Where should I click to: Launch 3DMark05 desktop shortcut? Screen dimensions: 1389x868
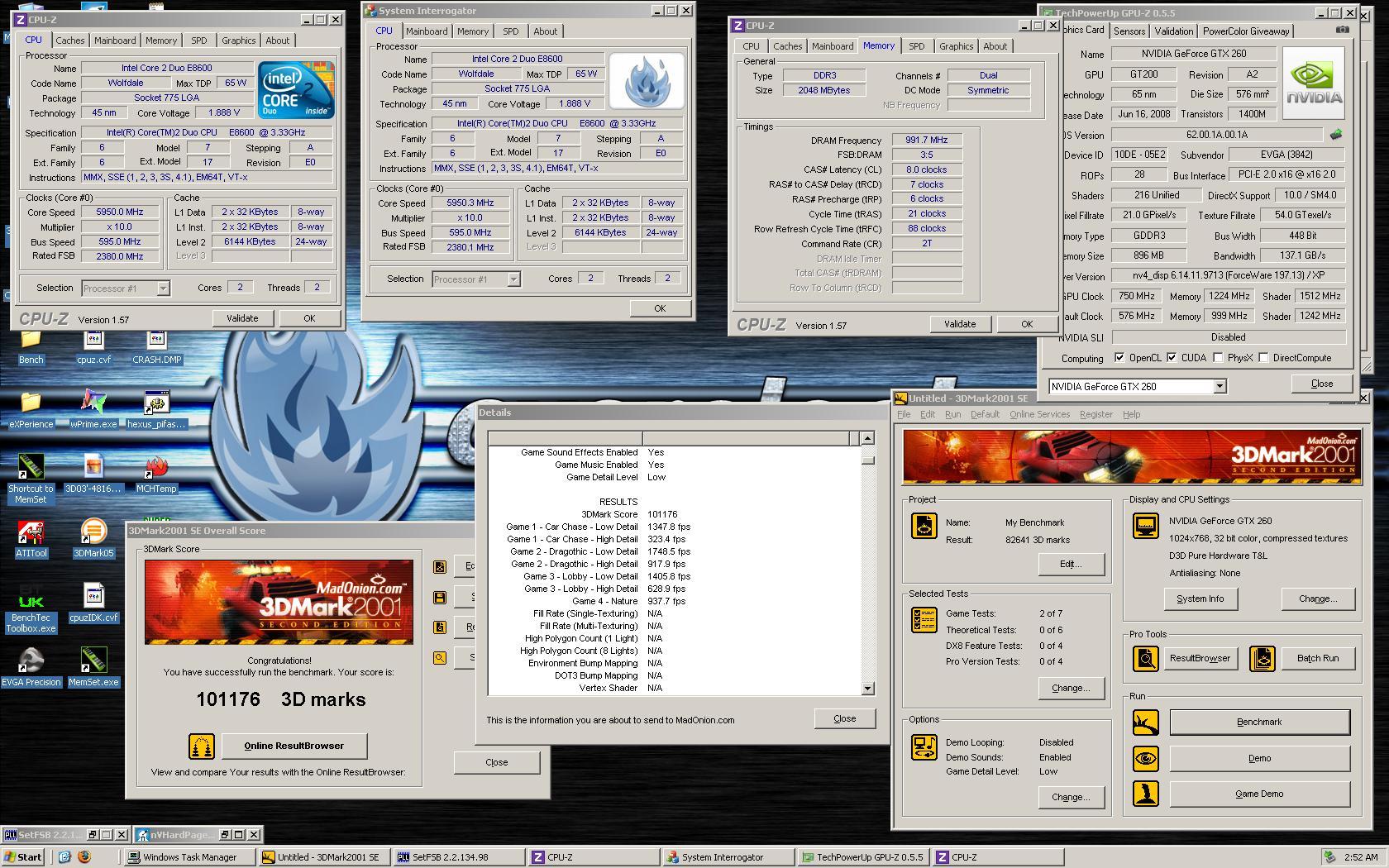tap(93, 539)
